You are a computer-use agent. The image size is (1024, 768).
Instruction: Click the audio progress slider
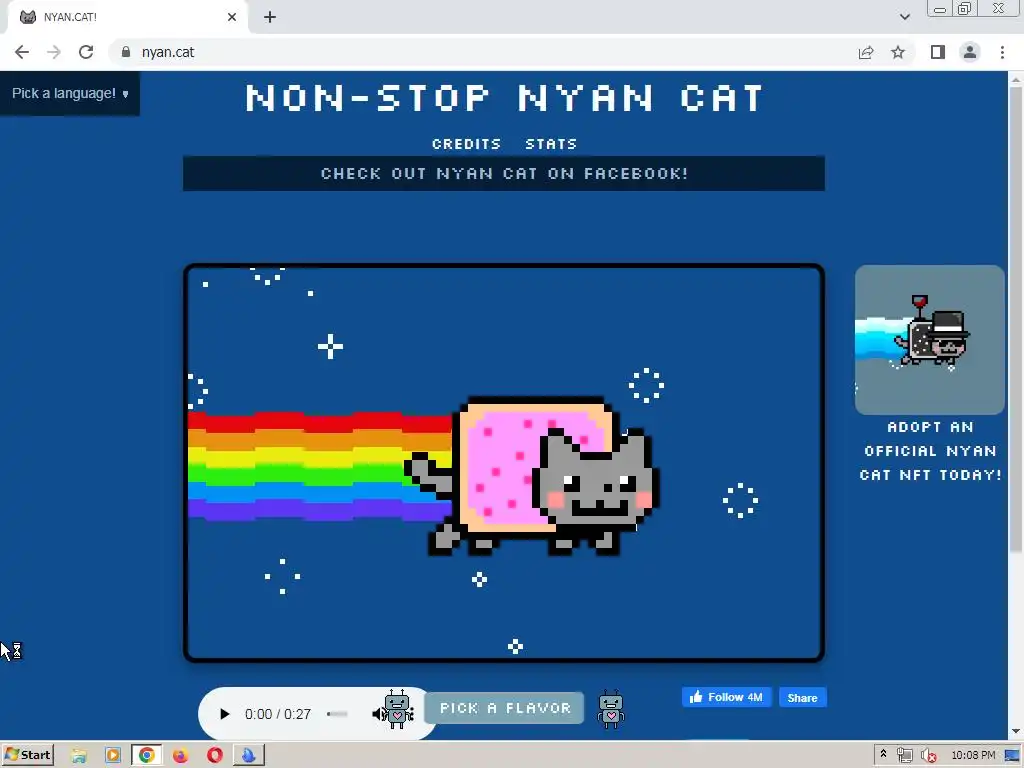pyautogui.click(x=337, y=714)
